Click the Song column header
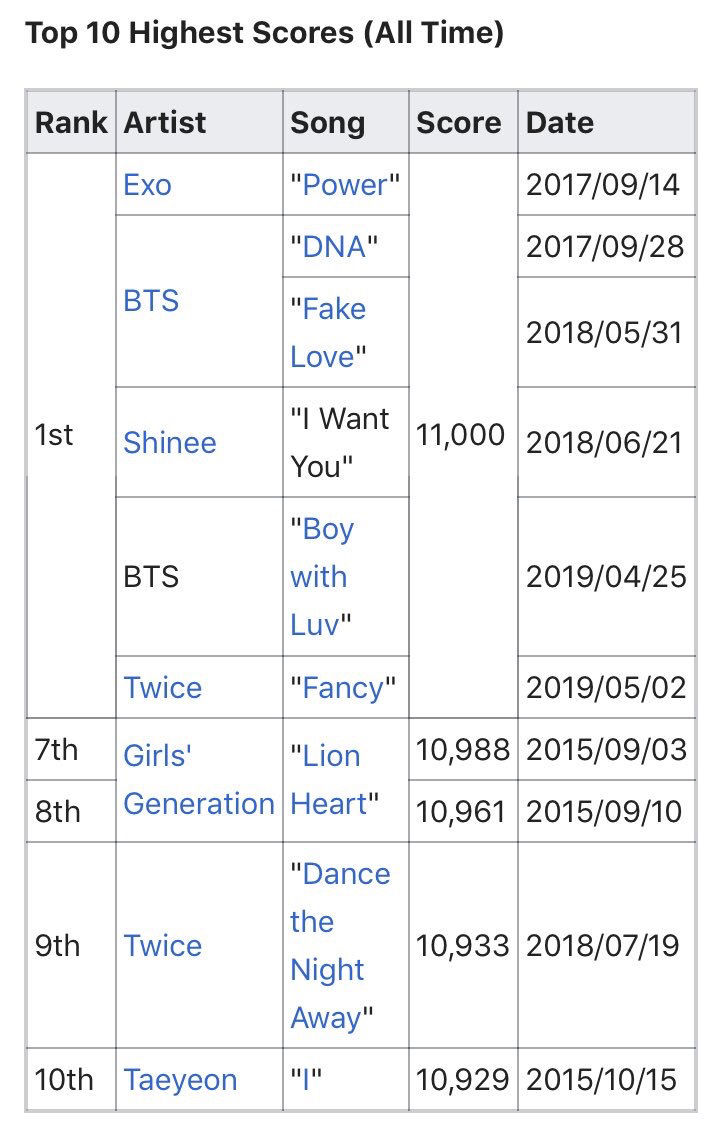This screenshot has width=725, height=1130. tap(327, 123)
